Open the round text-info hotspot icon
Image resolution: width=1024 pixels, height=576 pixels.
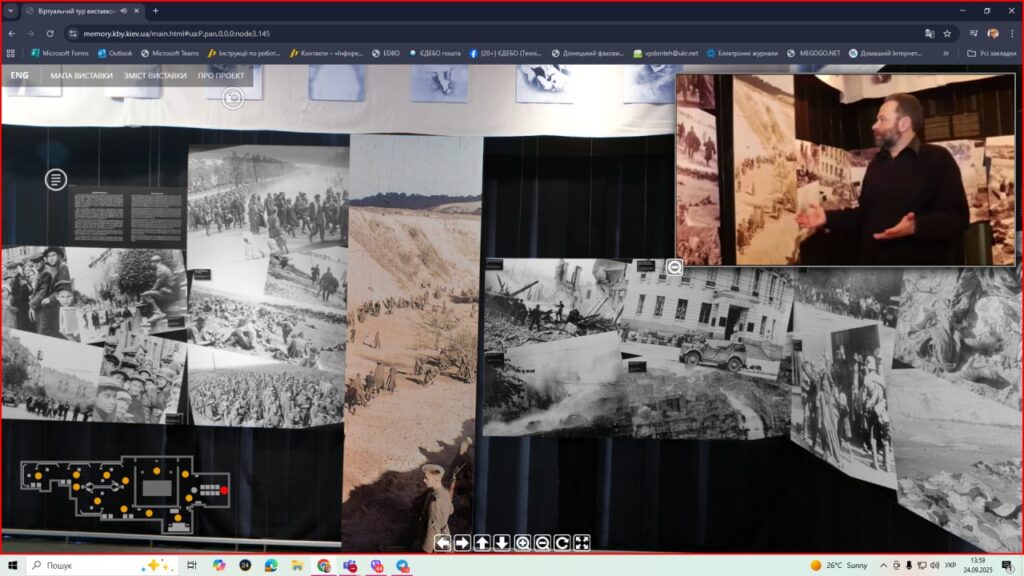(x=56, y=180)
